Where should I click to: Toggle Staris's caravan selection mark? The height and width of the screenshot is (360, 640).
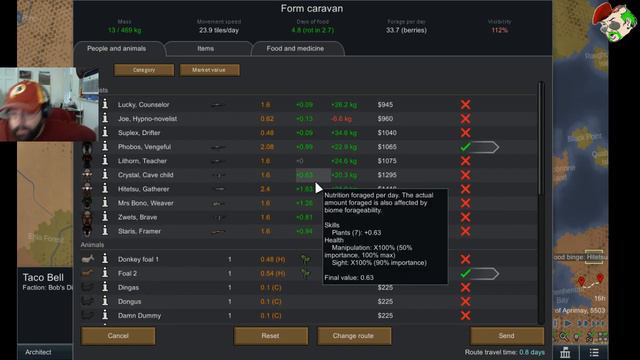tap(465, 231)
